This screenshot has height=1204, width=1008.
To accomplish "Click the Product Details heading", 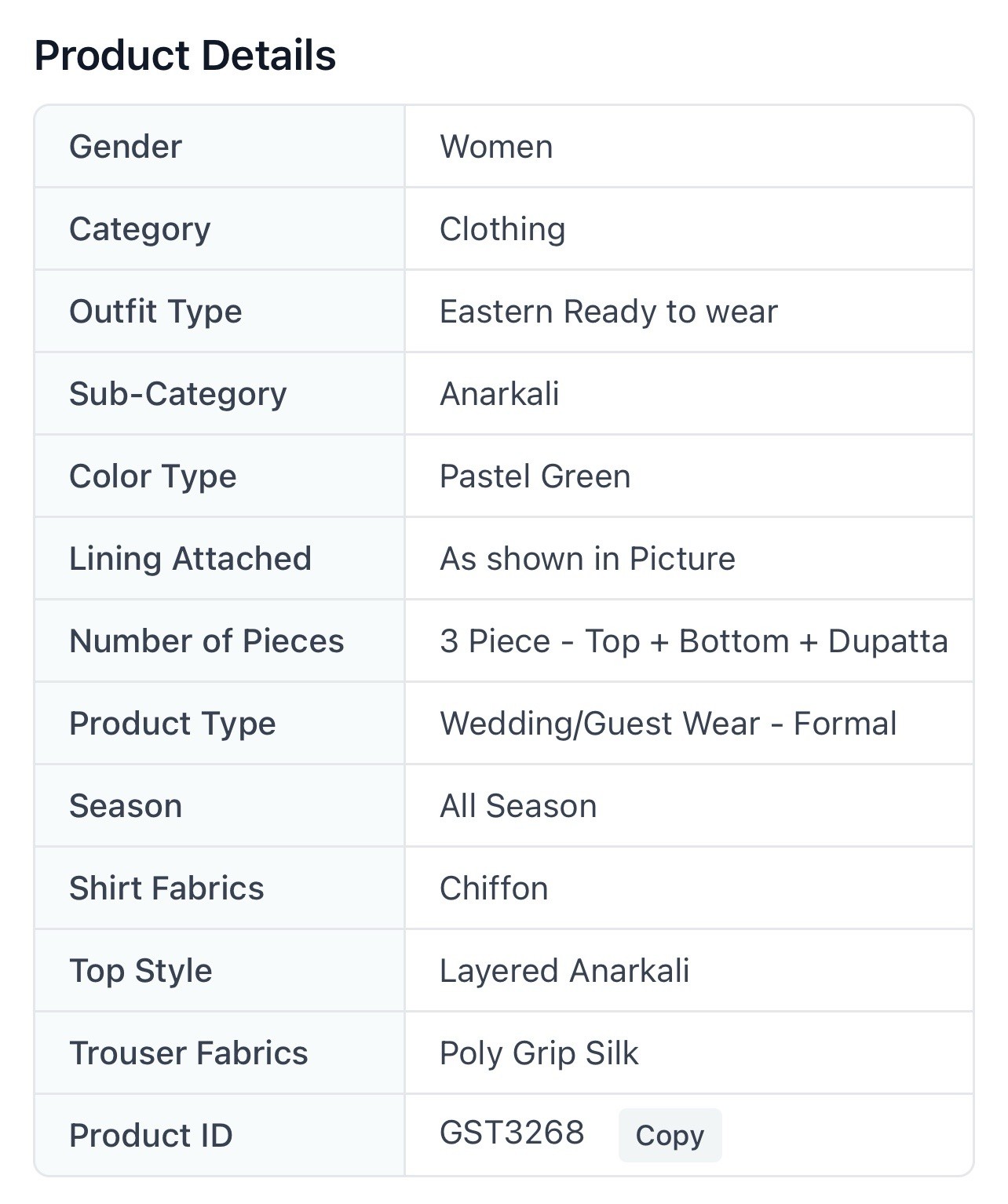I will 185,56.
